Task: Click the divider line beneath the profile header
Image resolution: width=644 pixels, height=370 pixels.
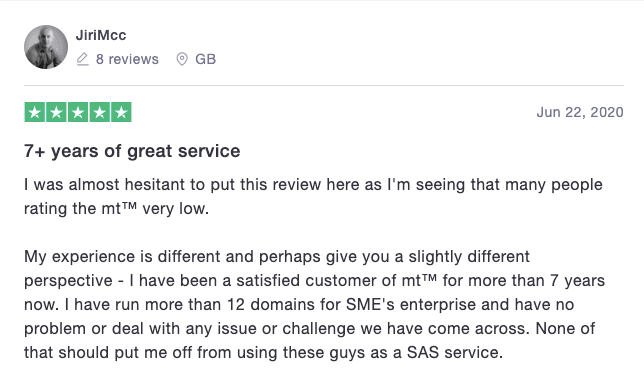Action: coord(324,85)
